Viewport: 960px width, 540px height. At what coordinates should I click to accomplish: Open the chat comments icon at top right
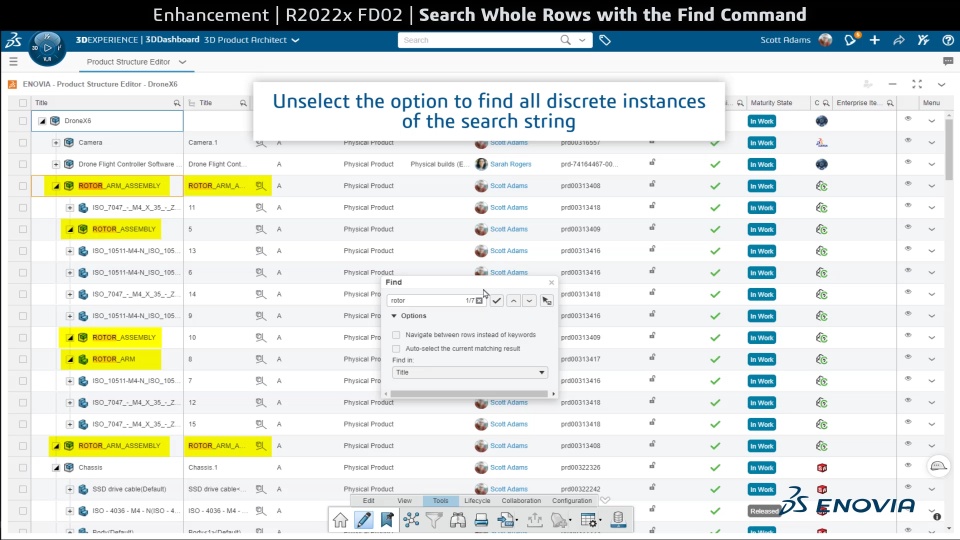pos(948,61)
